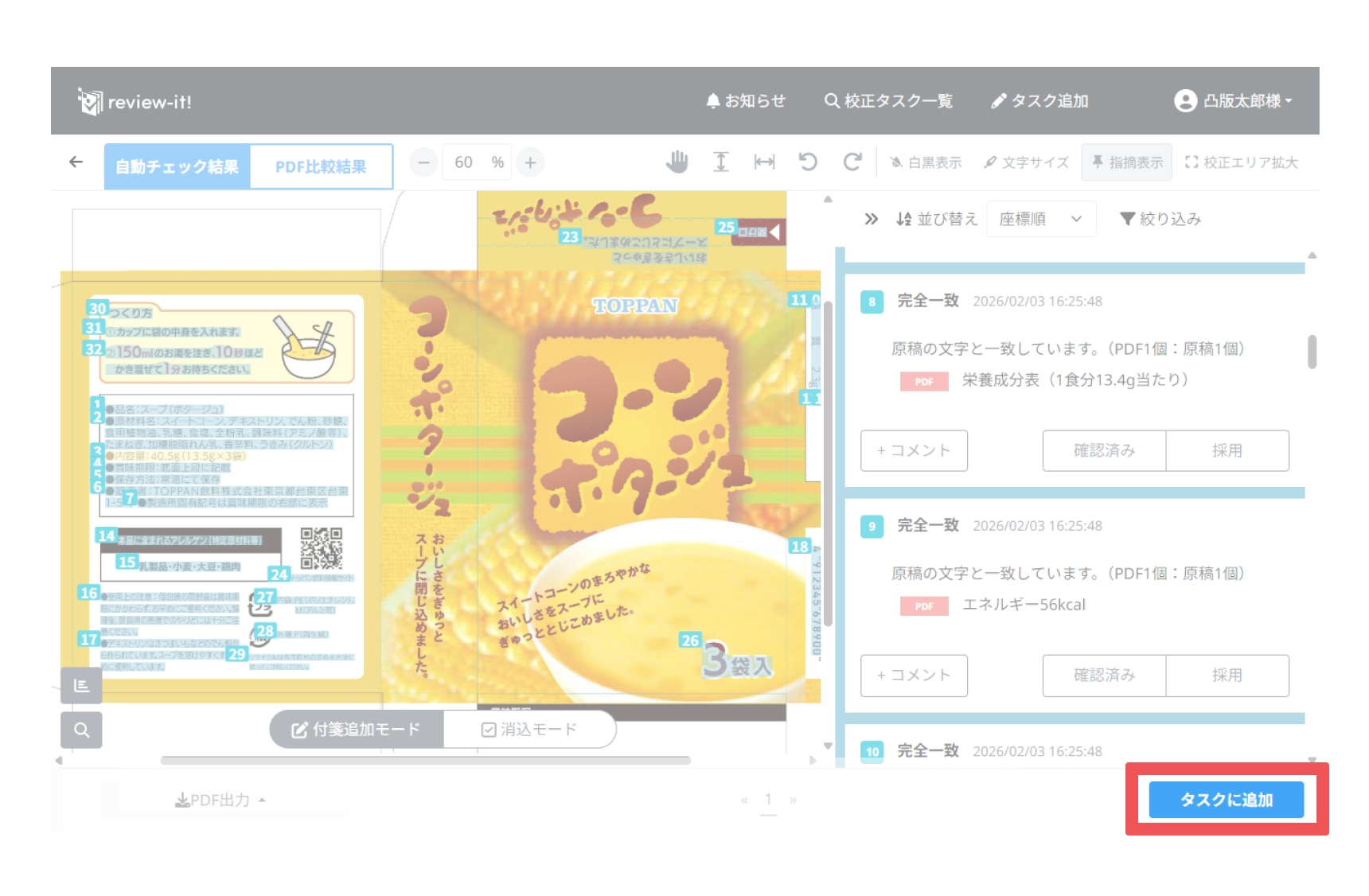The width and height of the screenshot is (1369, 896).
Task: Click the fit-to-width icon
Action: (764, 162)
